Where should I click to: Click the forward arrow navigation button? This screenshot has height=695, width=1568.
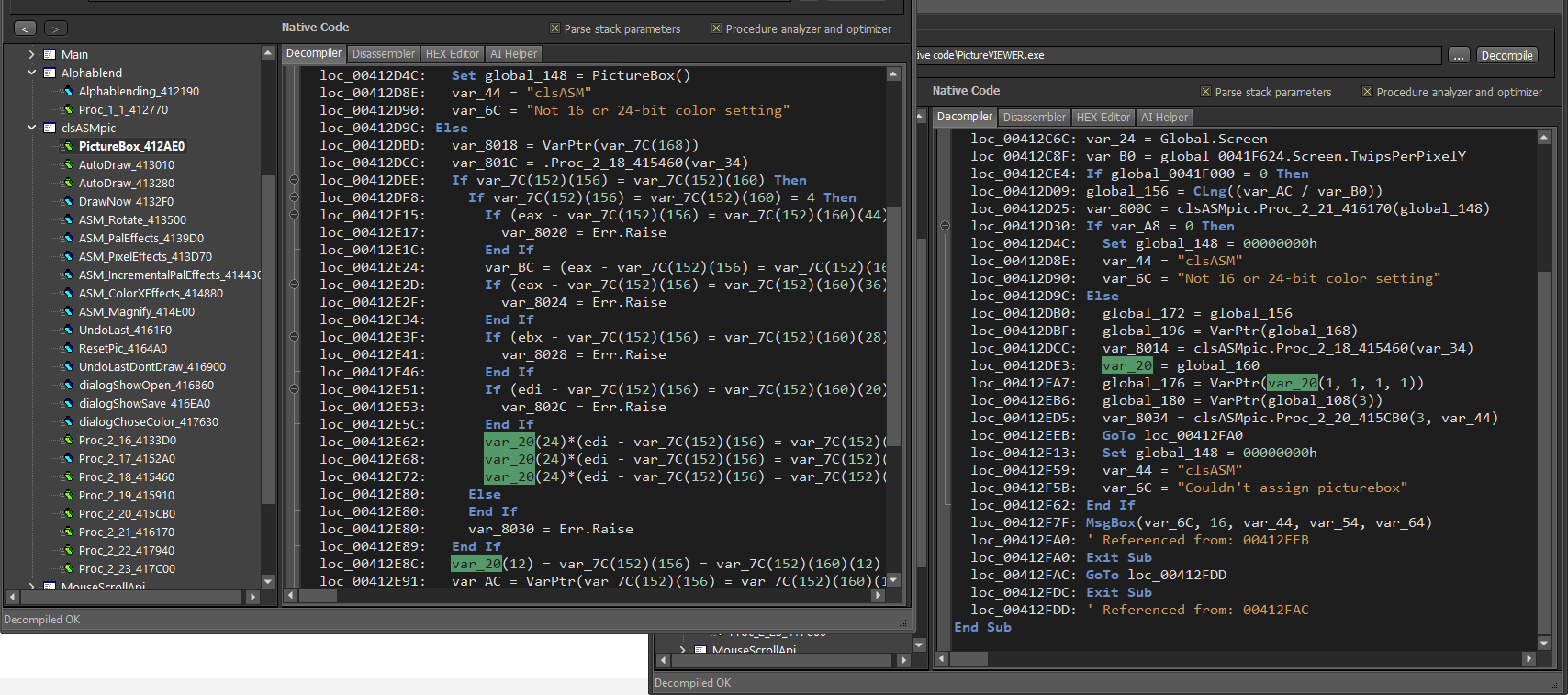click(x=56, y=28)
